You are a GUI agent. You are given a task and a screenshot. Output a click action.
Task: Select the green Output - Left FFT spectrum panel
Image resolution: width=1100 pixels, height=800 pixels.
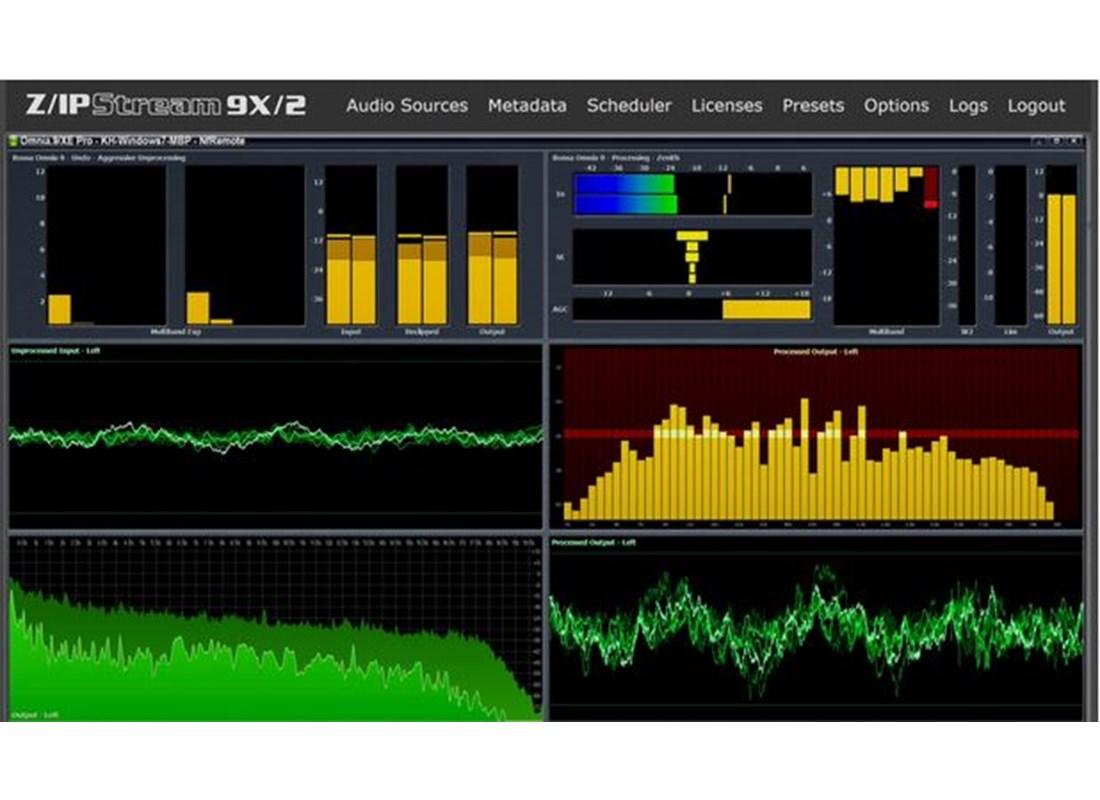click(276, 630)
